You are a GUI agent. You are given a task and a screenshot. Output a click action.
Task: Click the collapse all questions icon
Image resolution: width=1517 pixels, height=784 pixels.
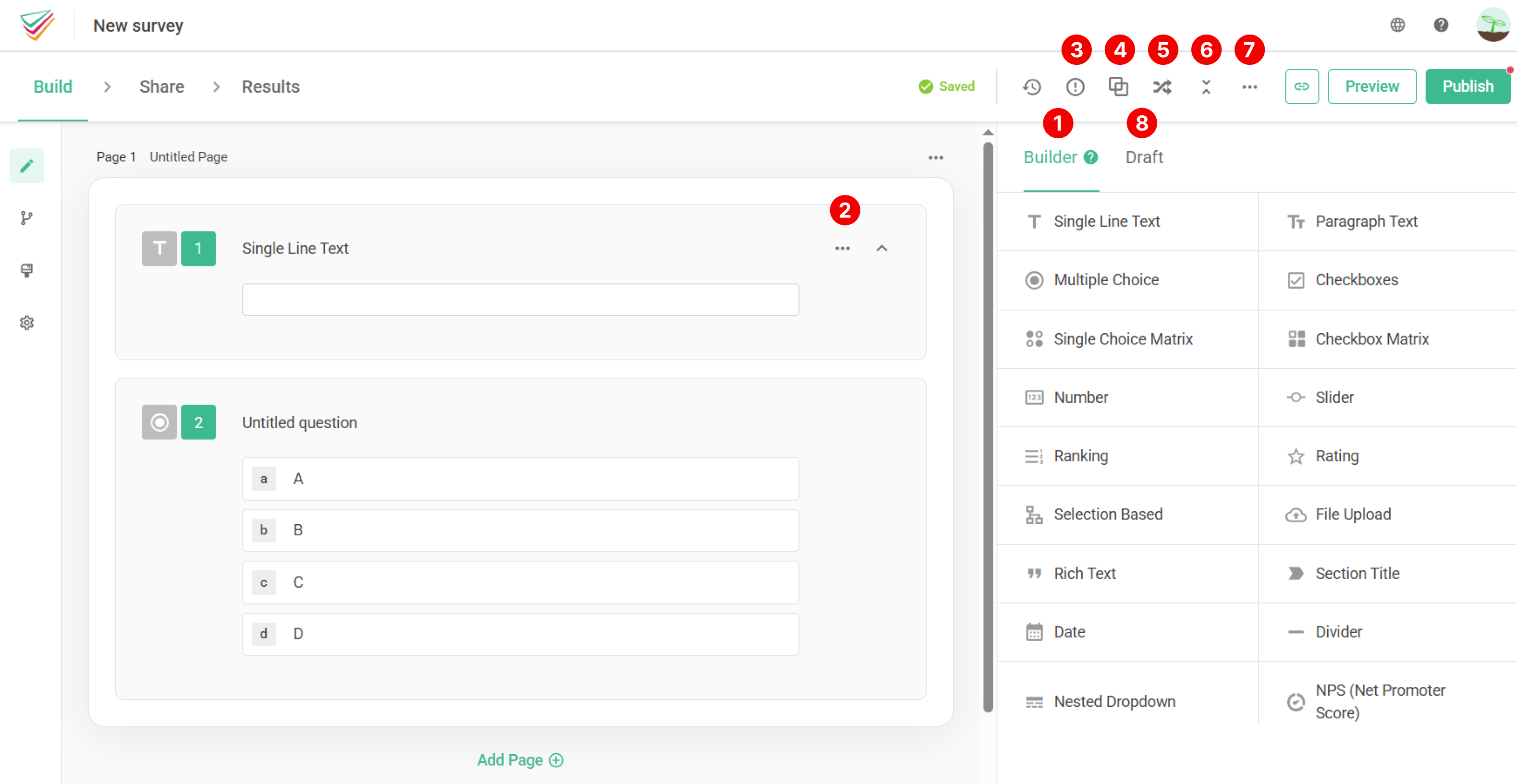point(1205,87)
